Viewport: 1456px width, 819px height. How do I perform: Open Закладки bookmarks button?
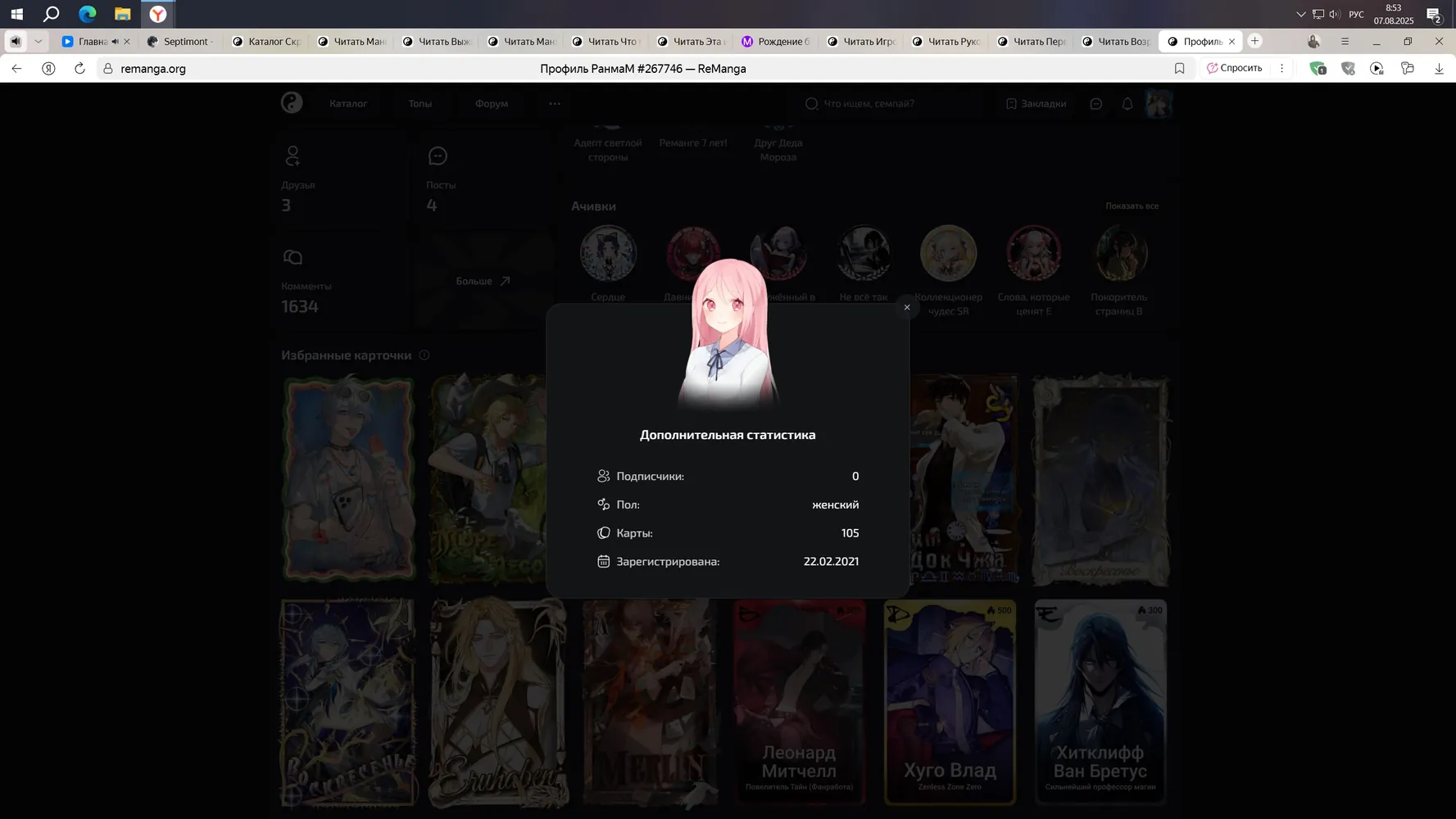[1036, 103]
